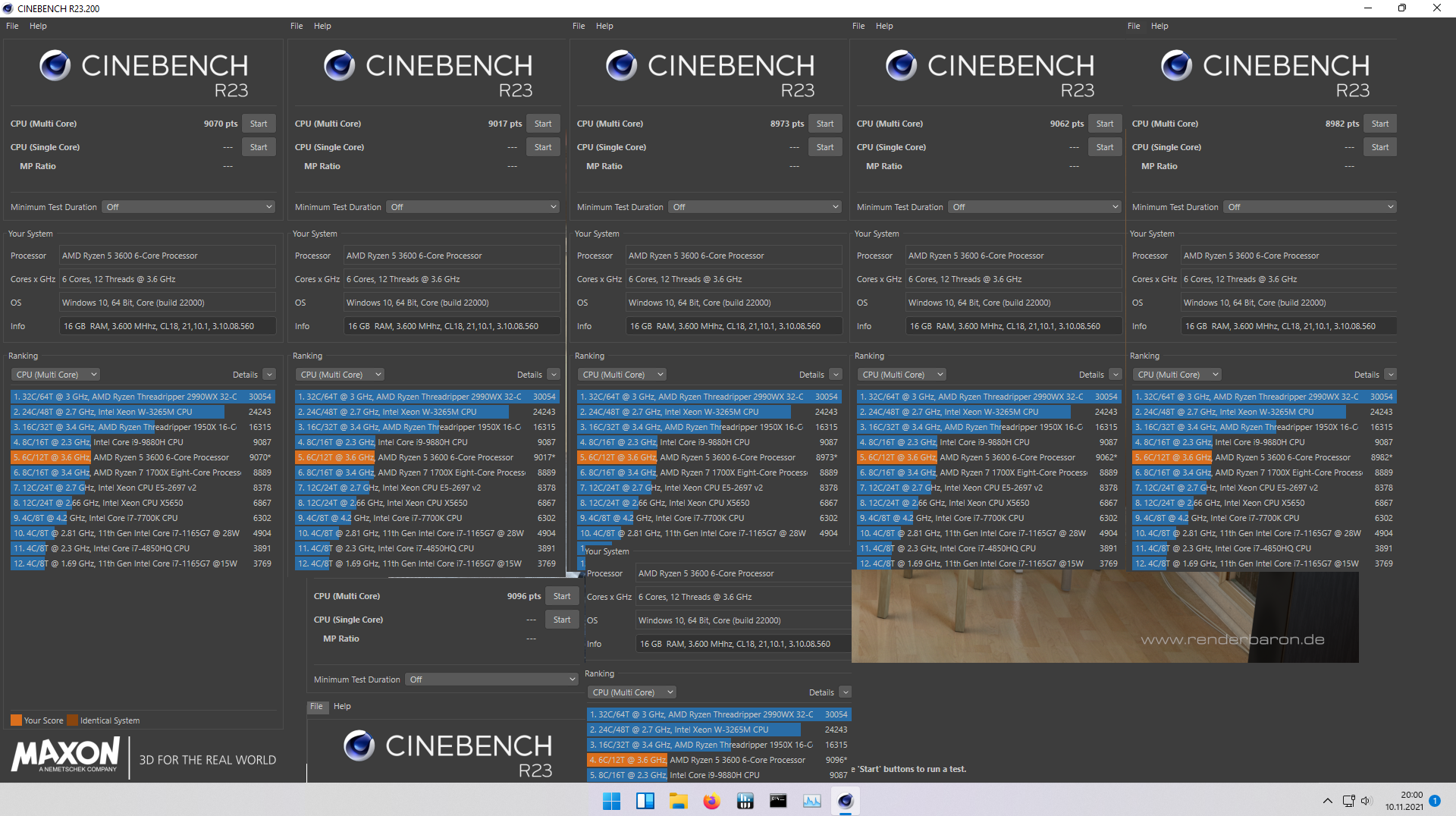
Task: Launch Firefox from the taskbar
Action: pyautogui.click(x=711, y=801)
